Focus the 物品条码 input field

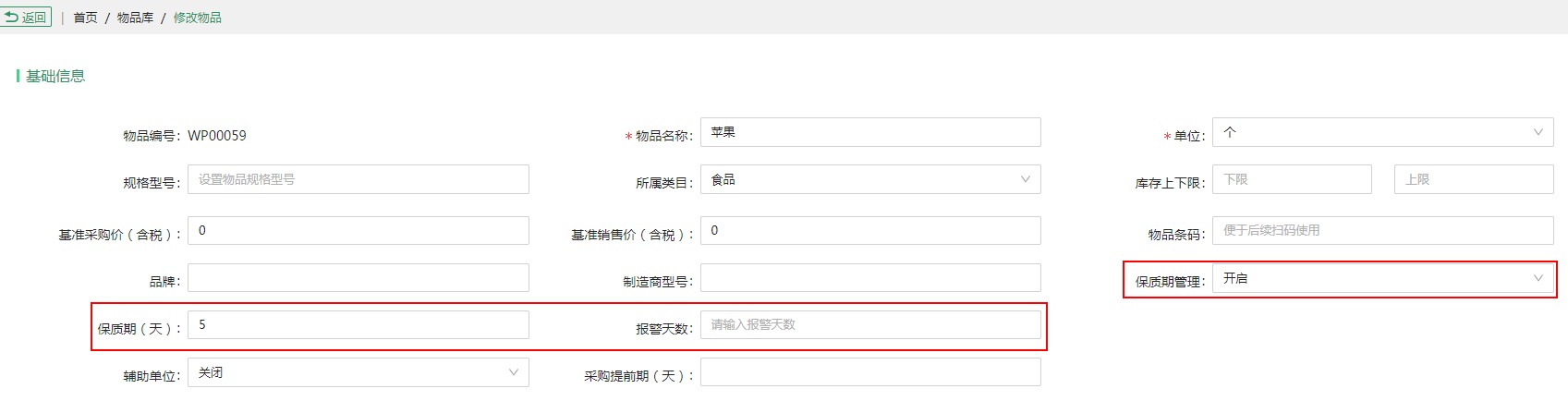click(x=1382, y=230)
